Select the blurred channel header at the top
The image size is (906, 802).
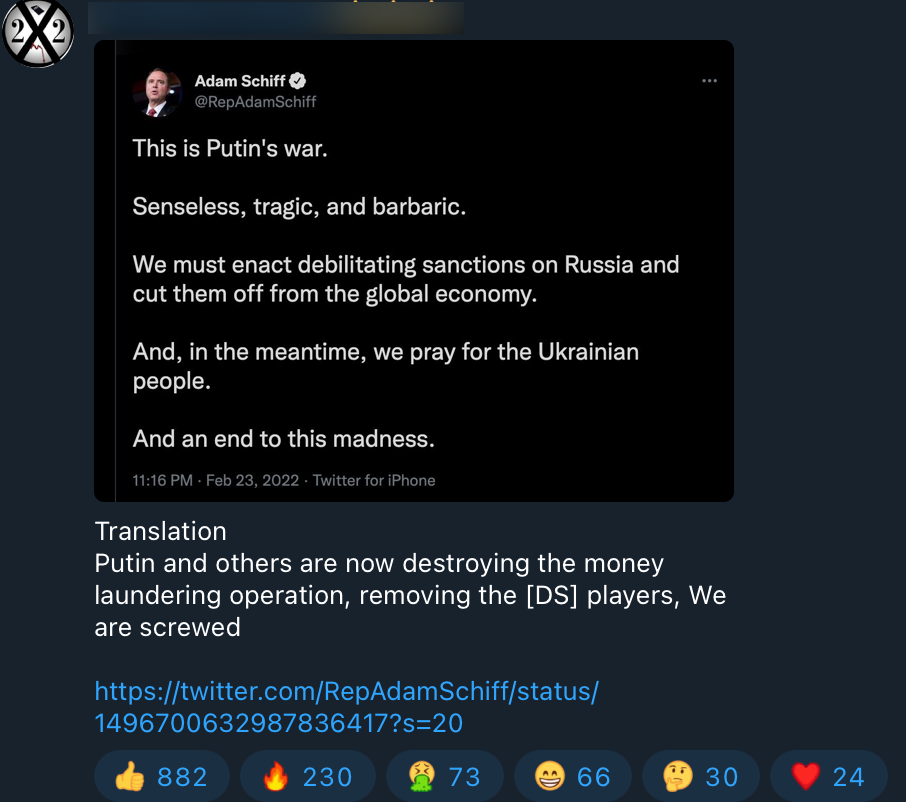277,17
